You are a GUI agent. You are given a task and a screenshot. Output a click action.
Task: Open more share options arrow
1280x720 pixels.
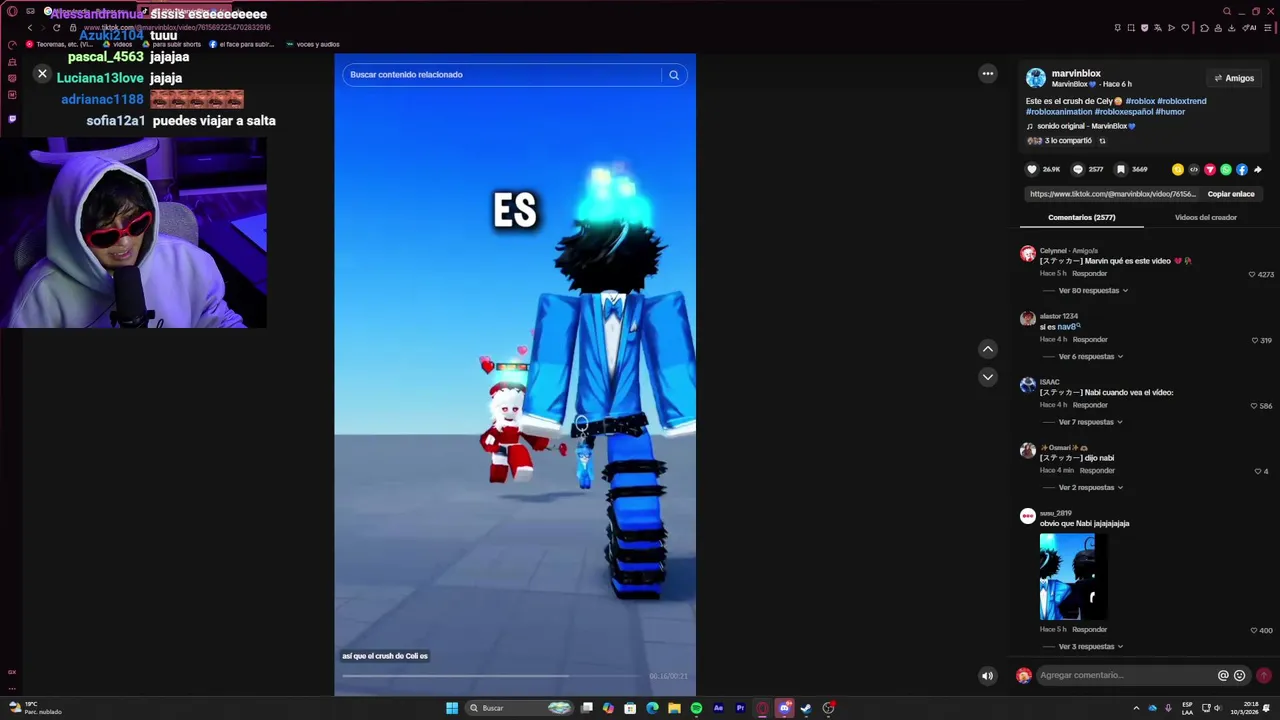1258,170
